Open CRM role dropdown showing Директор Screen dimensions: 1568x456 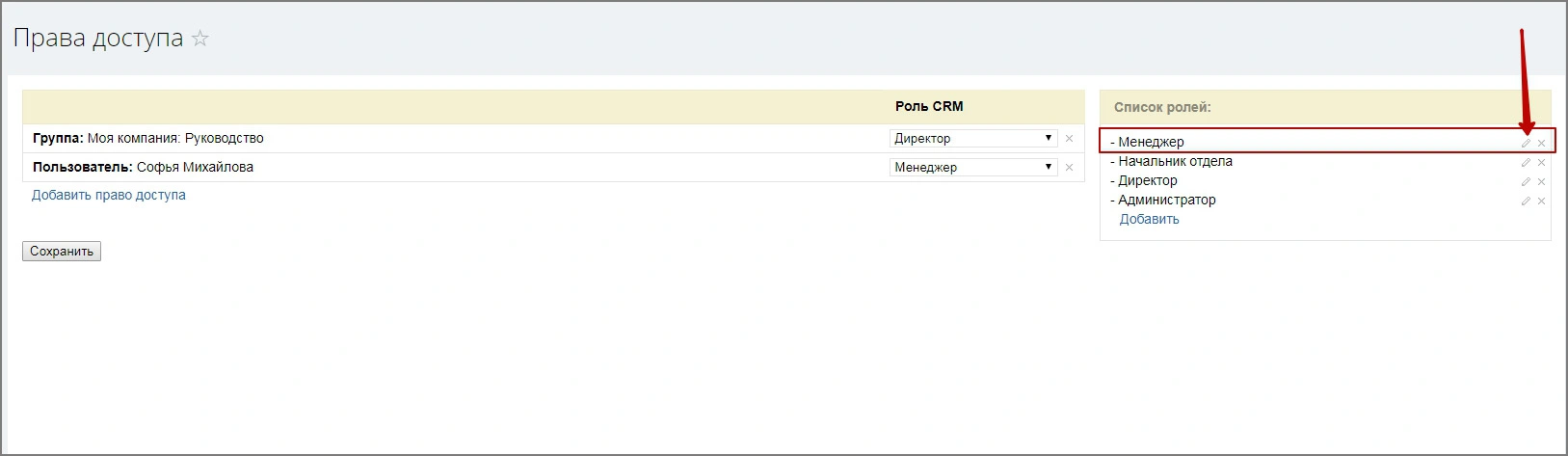[x=973, y=139]
